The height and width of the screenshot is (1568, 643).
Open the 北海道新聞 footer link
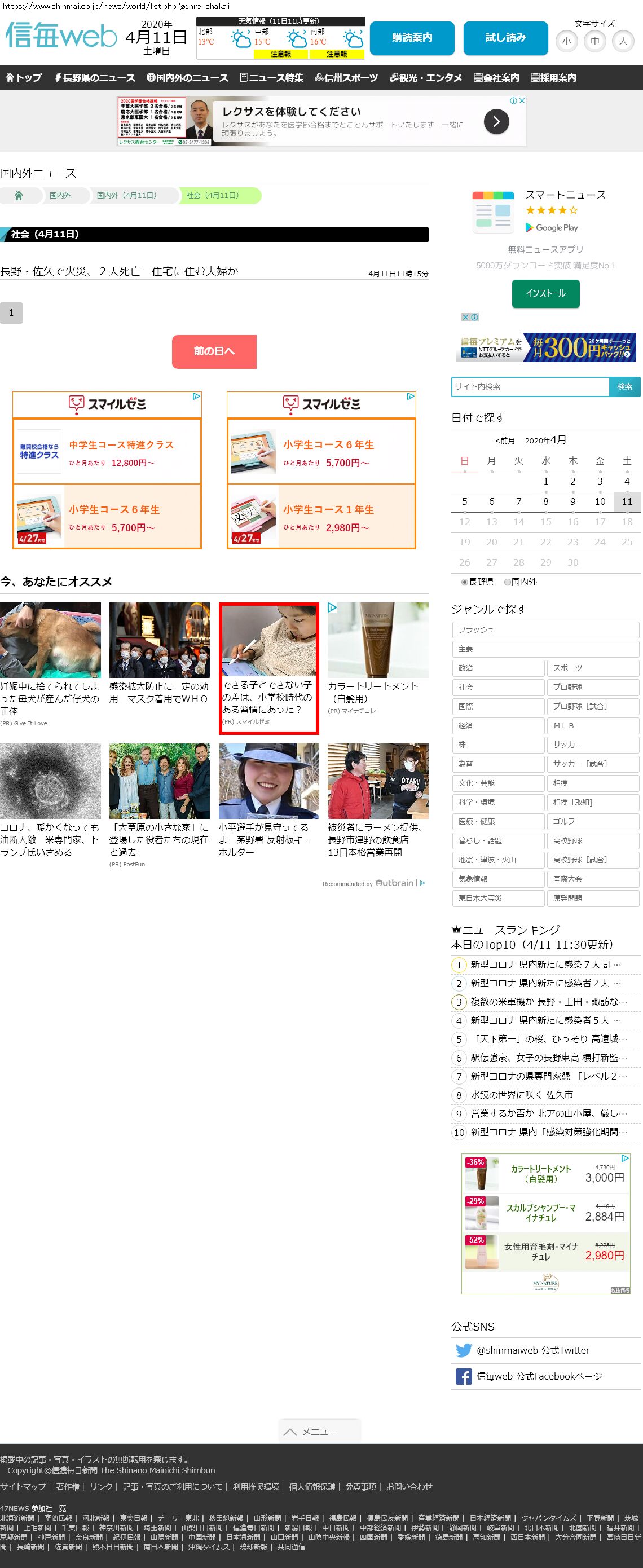17,1517
